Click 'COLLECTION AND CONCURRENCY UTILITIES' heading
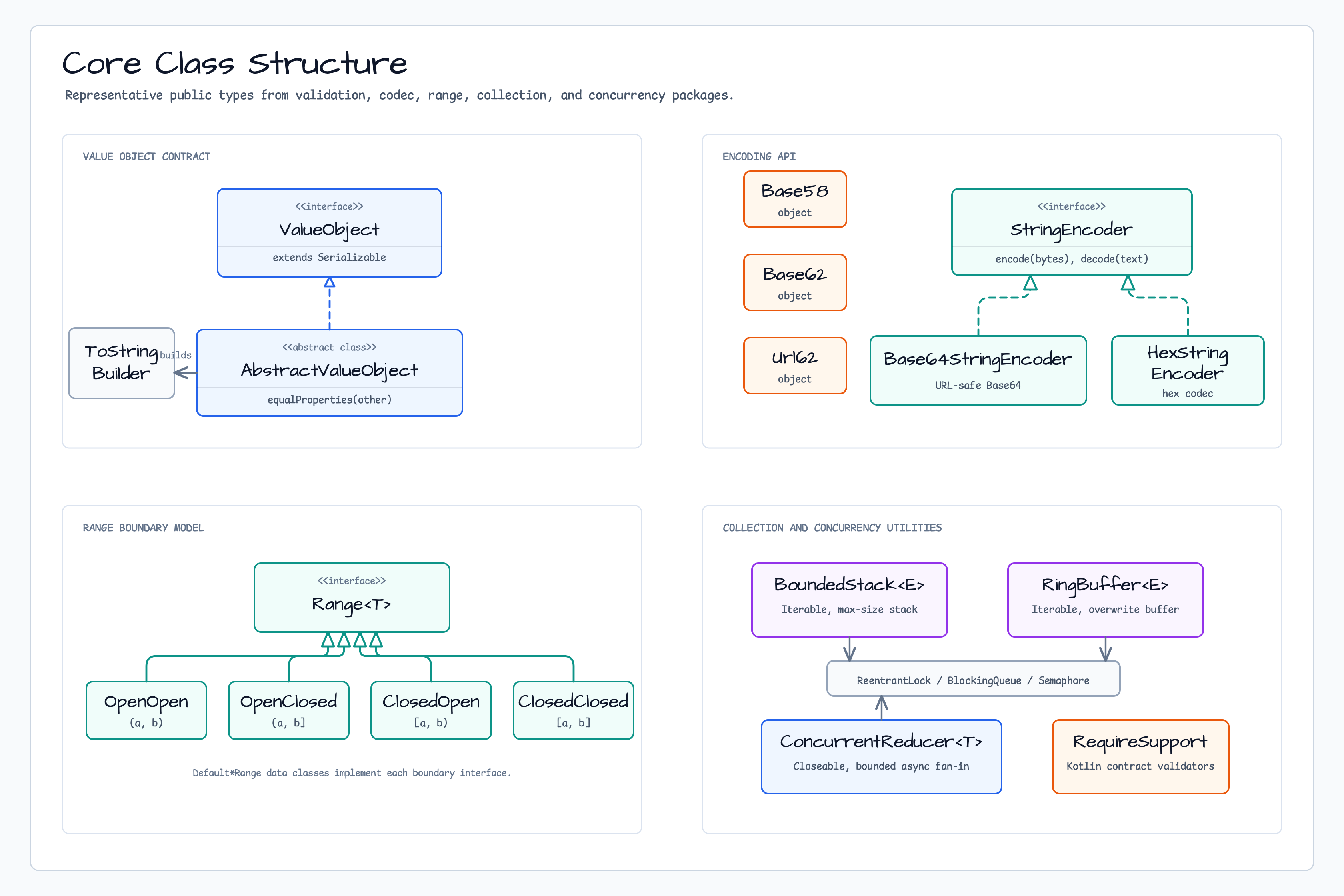 [832, 528]
